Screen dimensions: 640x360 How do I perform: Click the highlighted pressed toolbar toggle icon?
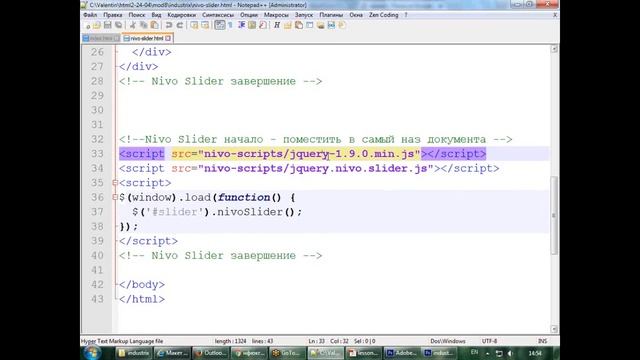[x=220, y=25]
